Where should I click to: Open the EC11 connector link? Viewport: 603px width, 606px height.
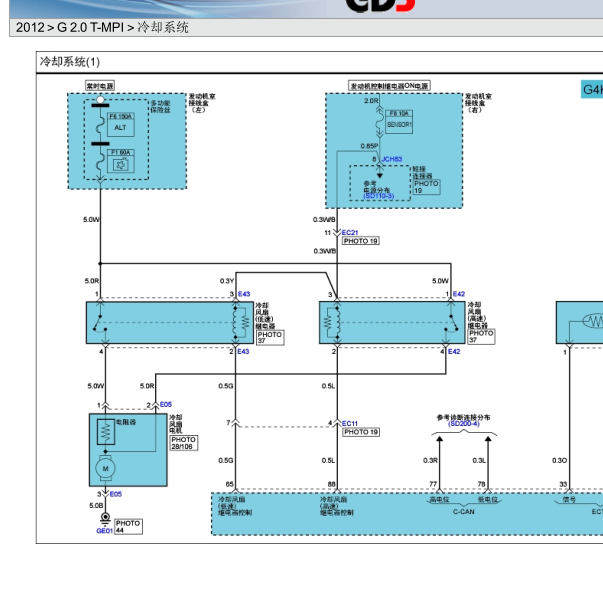point(350,423)
